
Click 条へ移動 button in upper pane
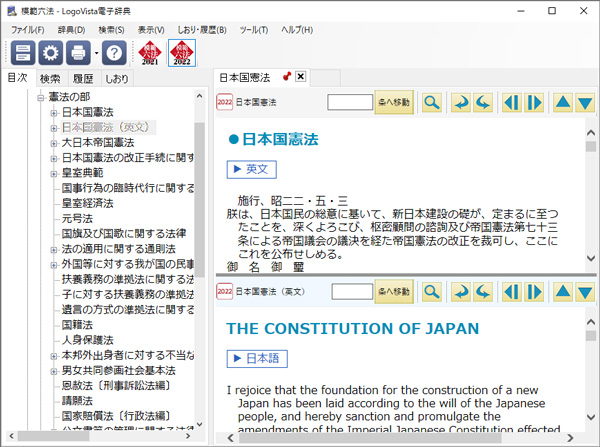(x=394, y=102)
